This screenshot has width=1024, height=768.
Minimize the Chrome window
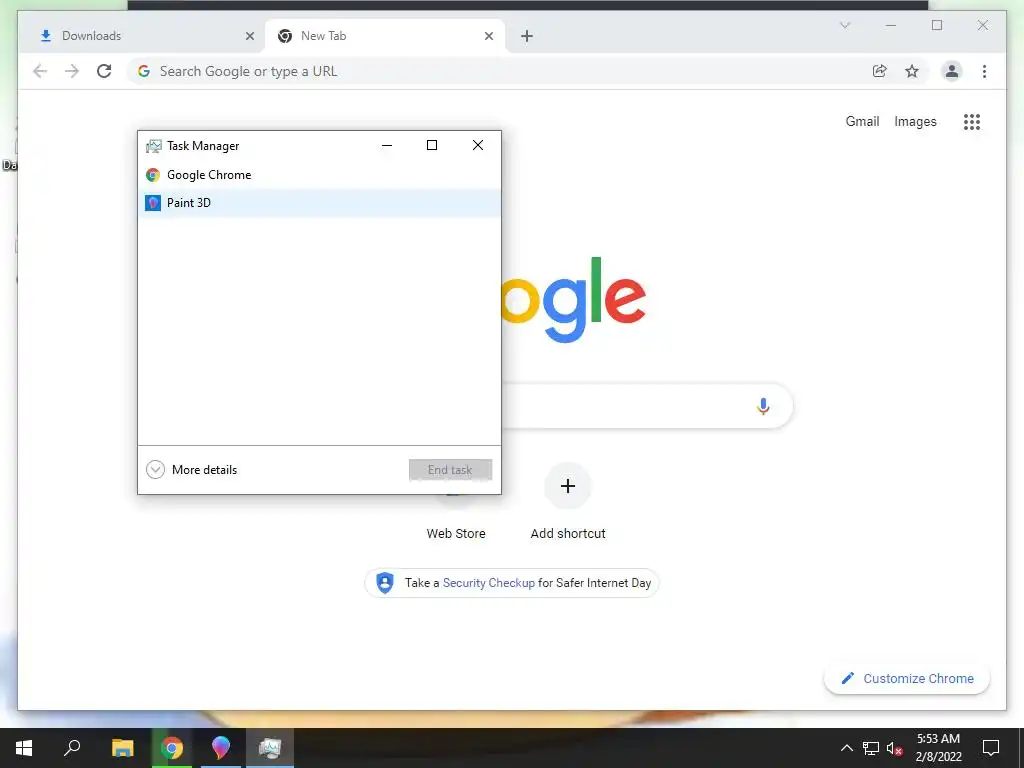tap(891, 25)
